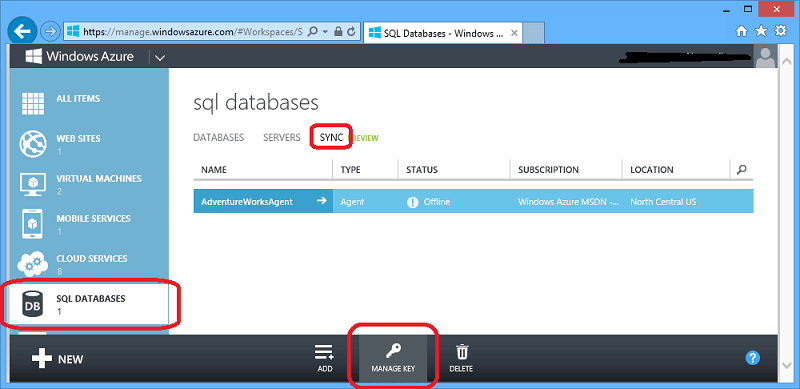
Task: Switch to the Databases tab
Action: [219, 138]
